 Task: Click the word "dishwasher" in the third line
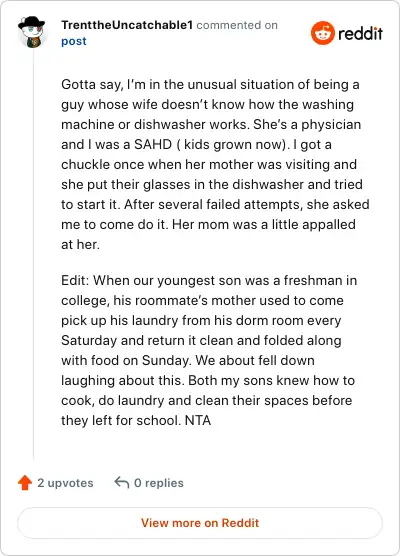click(x=170, y=124)
